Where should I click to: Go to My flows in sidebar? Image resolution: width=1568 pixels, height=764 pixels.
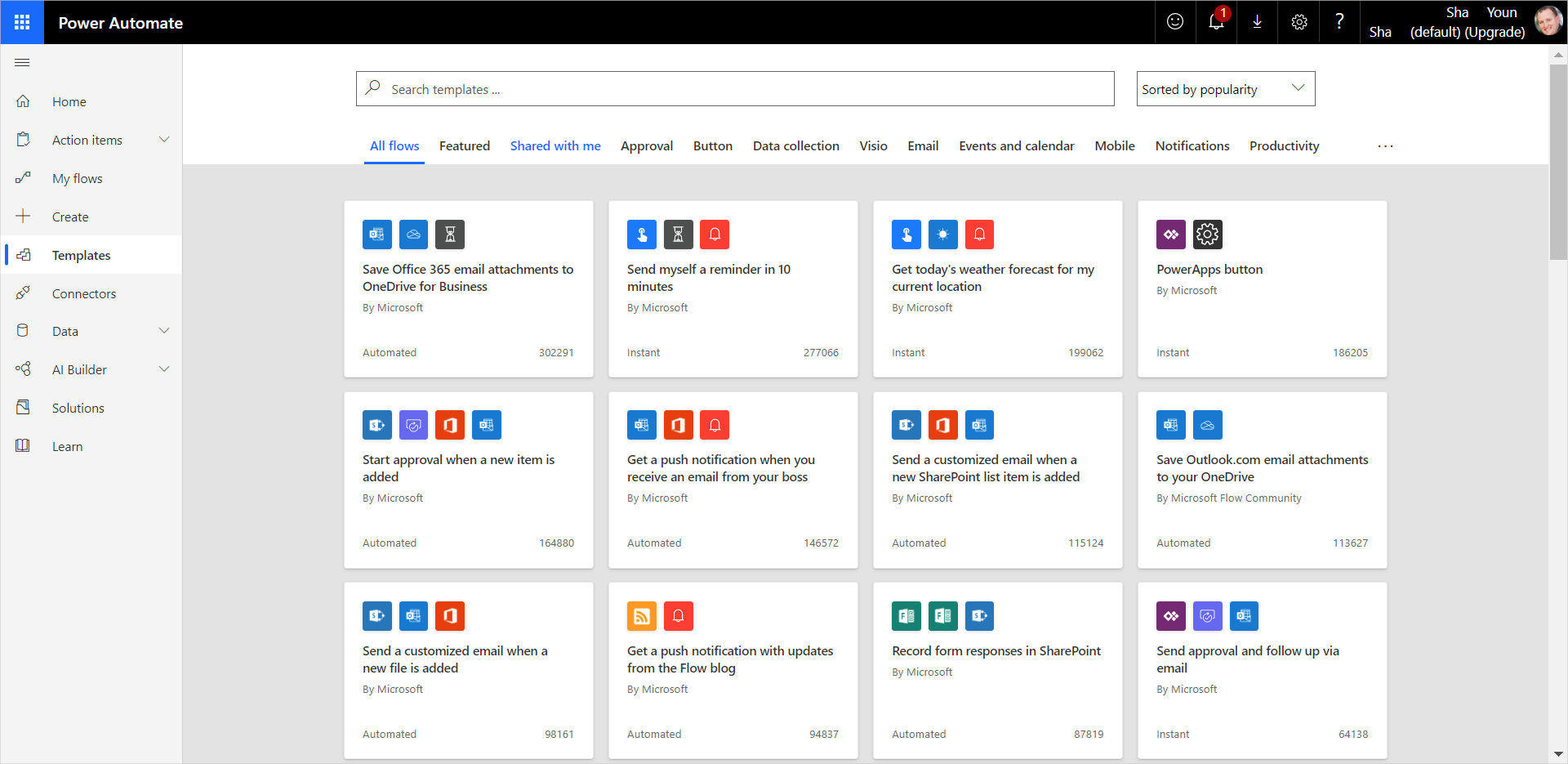78,178
